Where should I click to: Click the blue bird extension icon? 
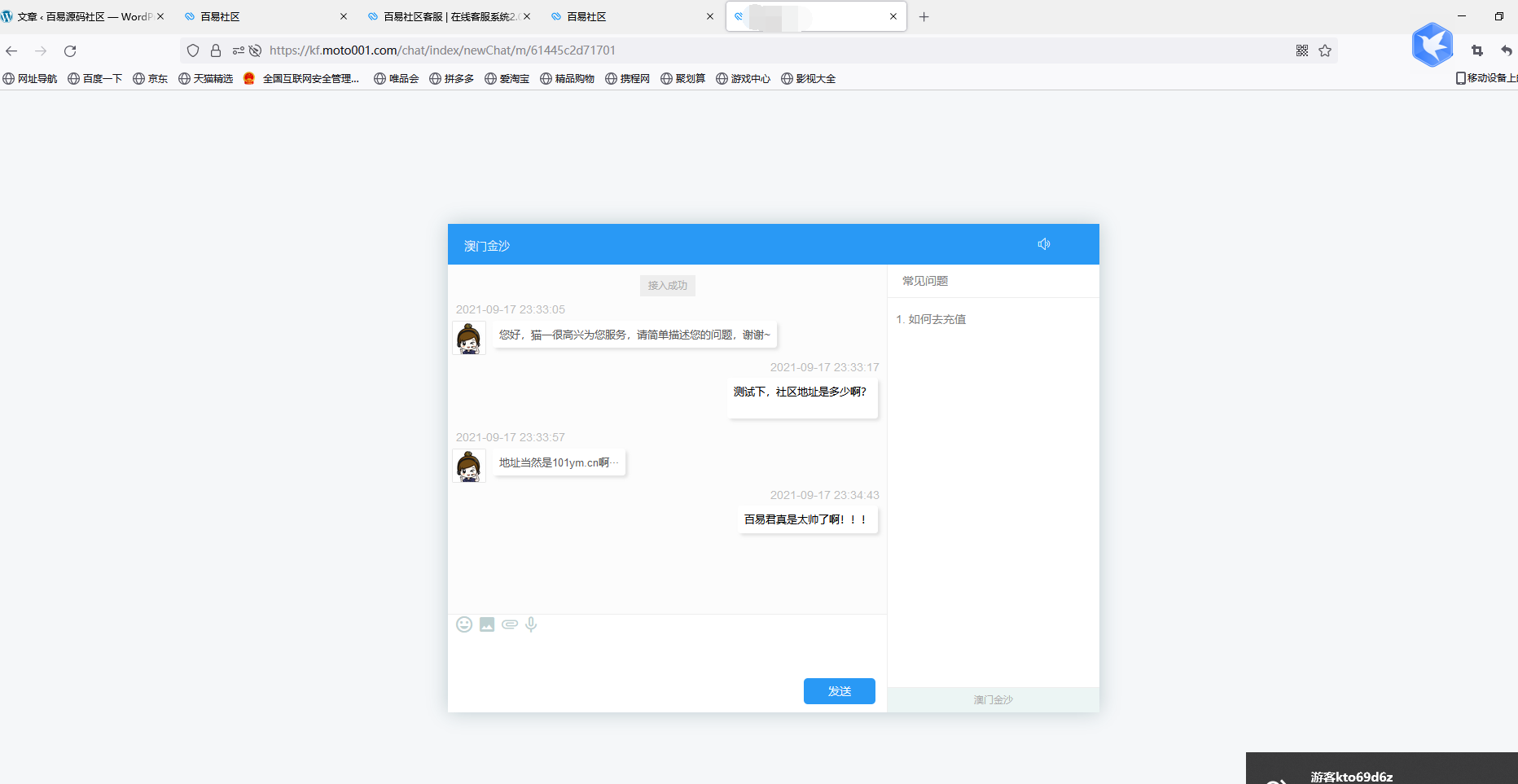(x=1432, y=45)
